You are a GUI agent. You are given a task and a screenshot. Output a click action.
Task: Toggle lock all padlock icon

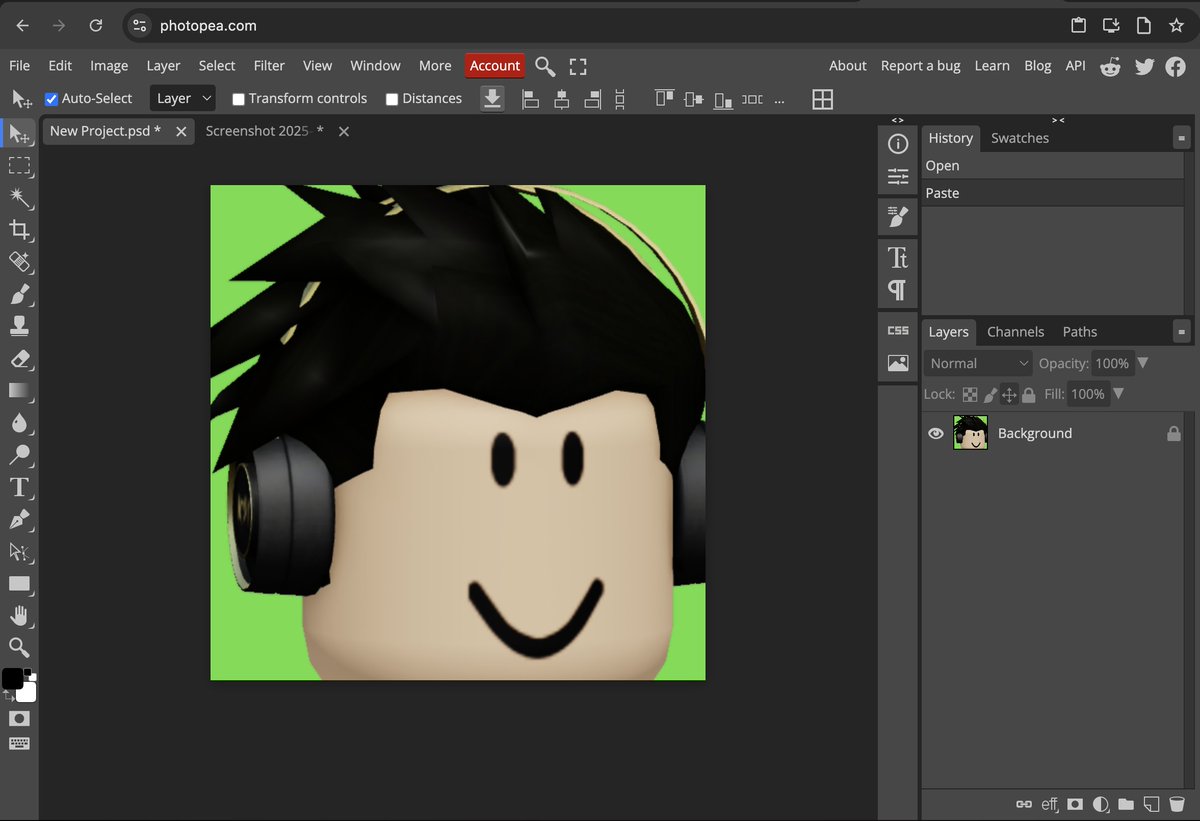tap(1028, 395)
